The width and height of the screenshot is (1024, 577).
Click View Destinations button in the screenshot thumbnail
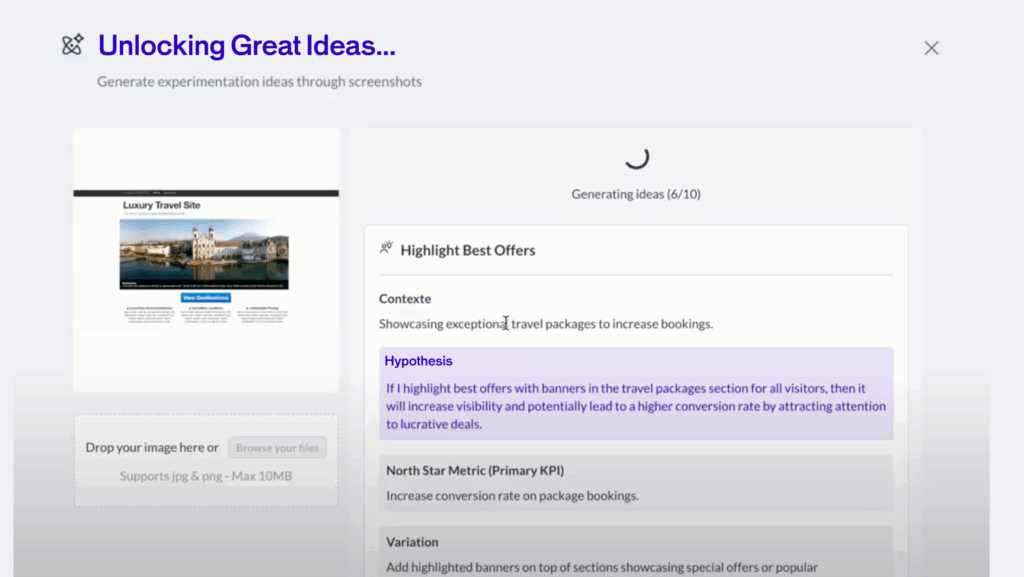206,298
